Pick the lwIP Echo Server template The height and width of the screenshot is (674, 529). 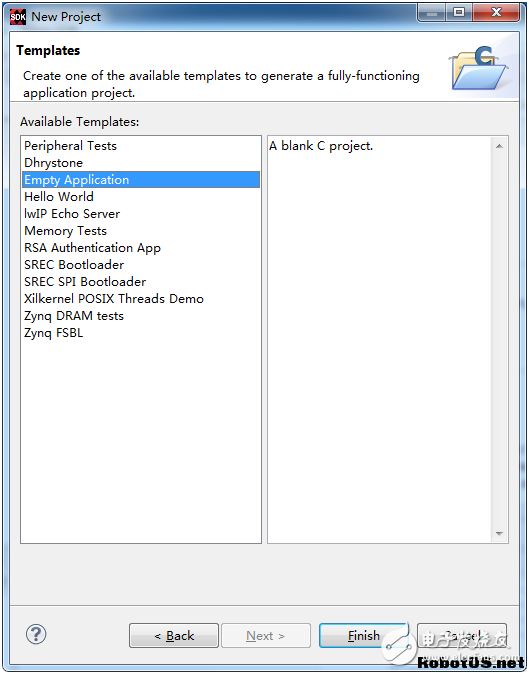click(72, 214)
